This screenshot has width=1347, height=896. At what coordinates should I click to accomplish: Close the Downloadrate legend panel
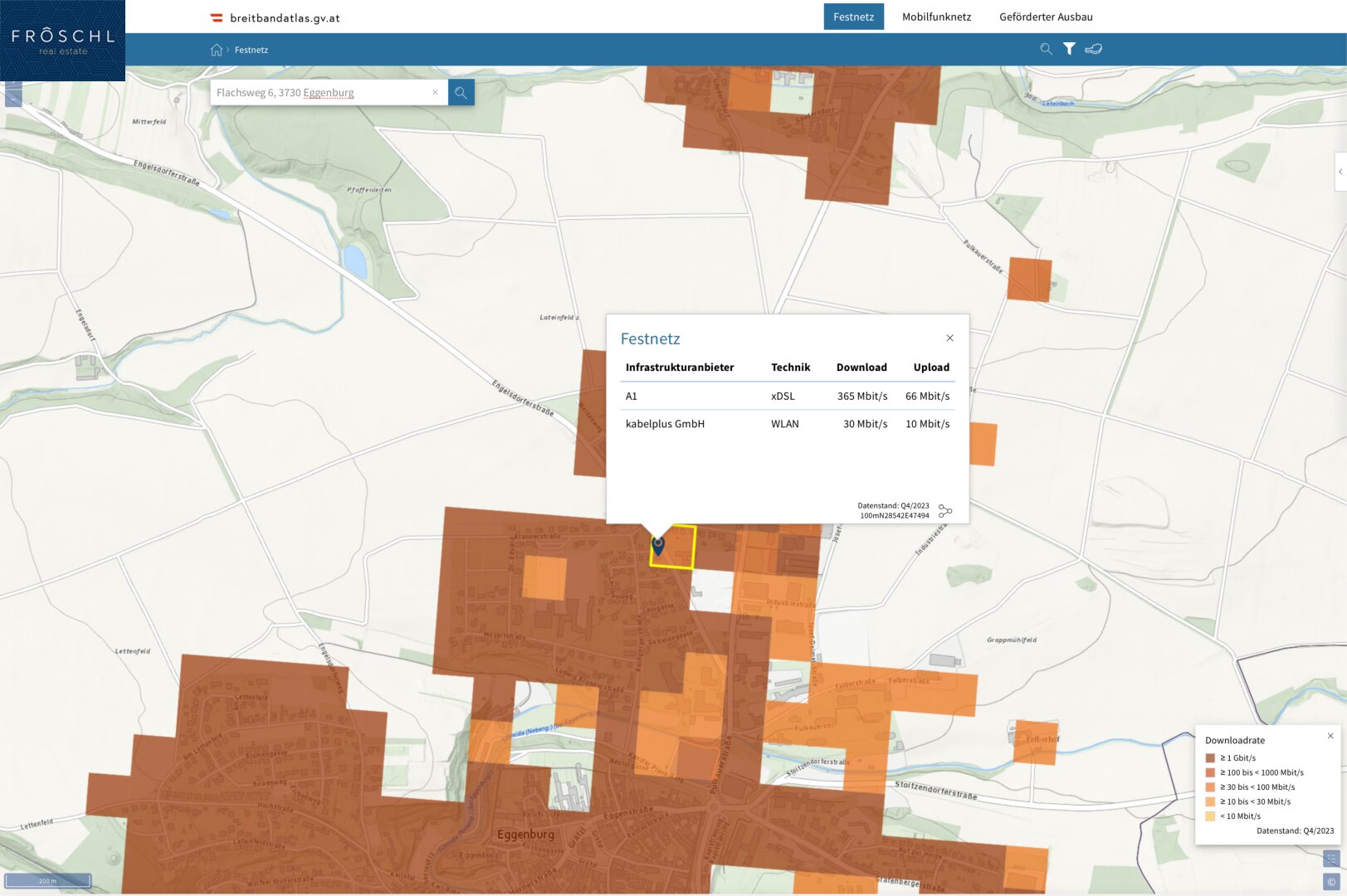[x=1330, y=736]
